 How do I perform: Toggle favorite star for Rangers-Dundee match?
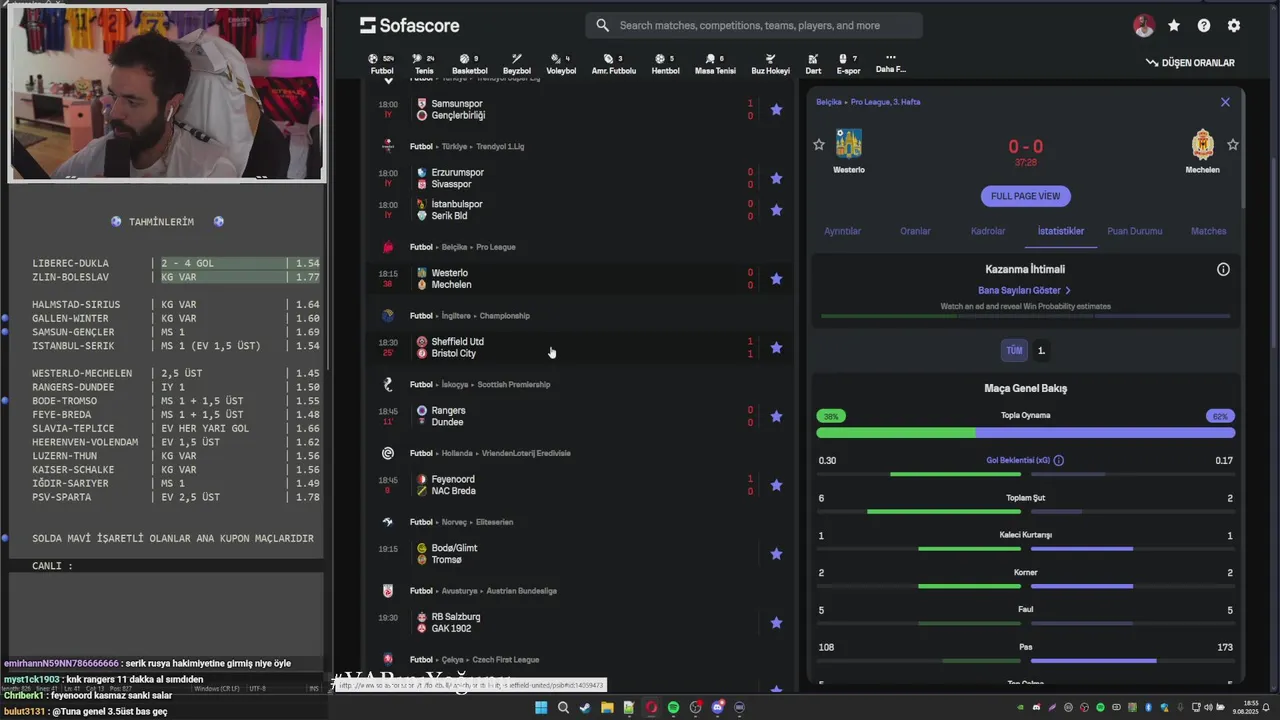(x=776, y=417)
